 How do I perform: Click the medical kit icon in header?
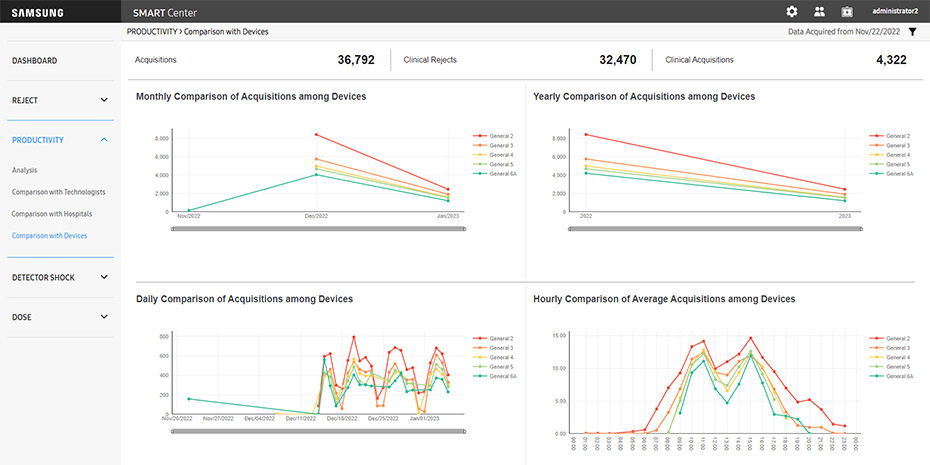[x=847, y=11]
